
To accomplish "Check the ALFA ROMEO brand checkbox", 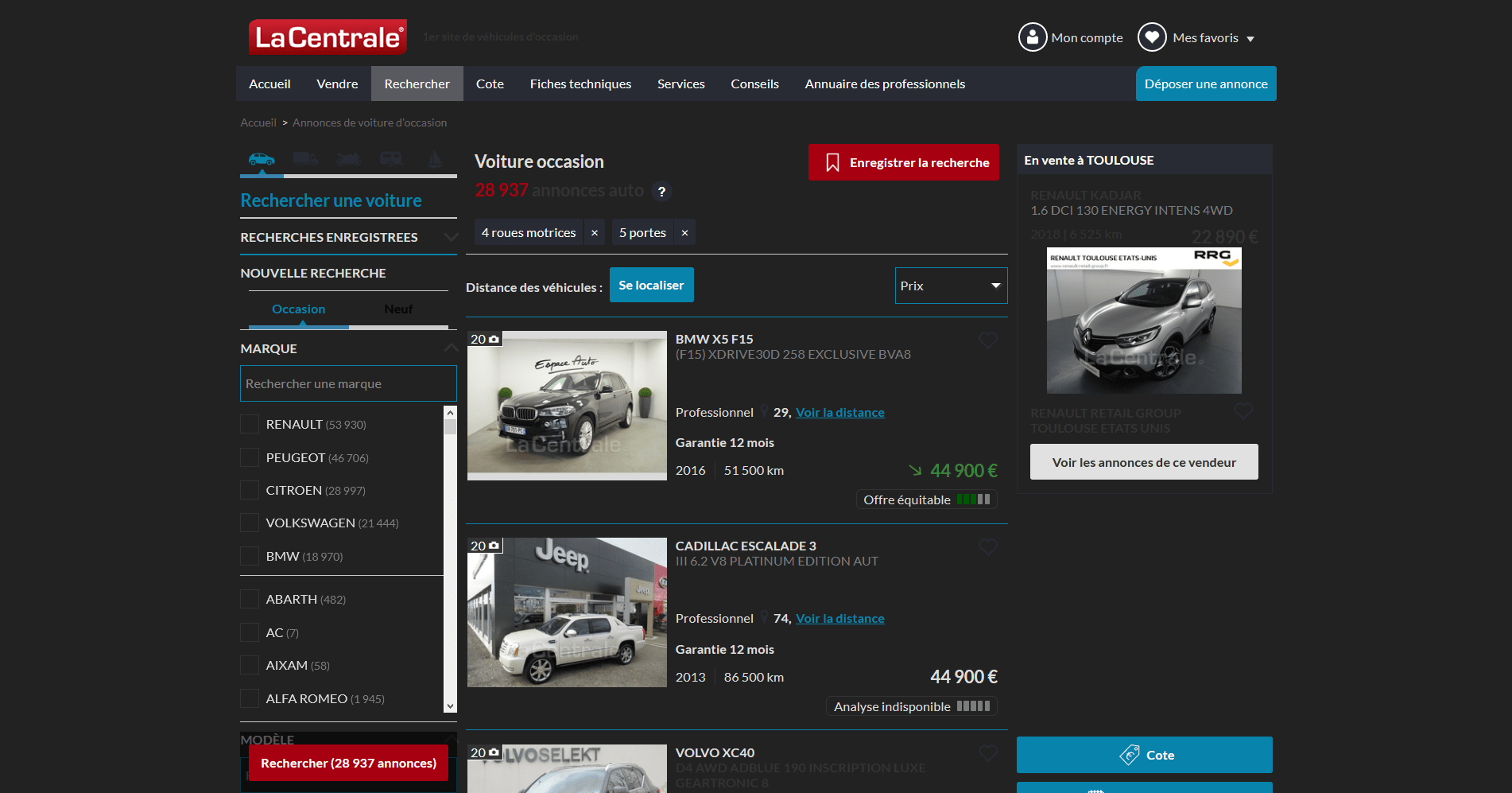I will pyautogui.click(x=250, y=698).
